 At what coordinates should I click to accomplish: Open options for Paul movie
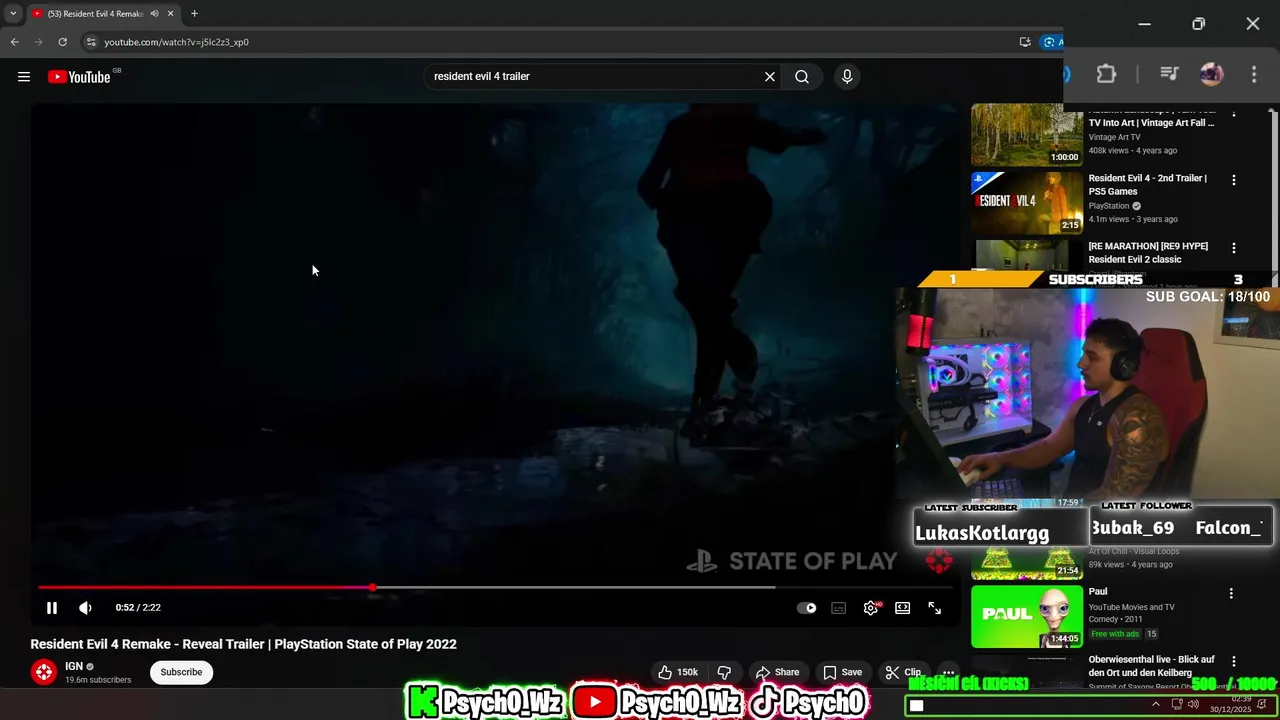click(x=1231, y=593)
